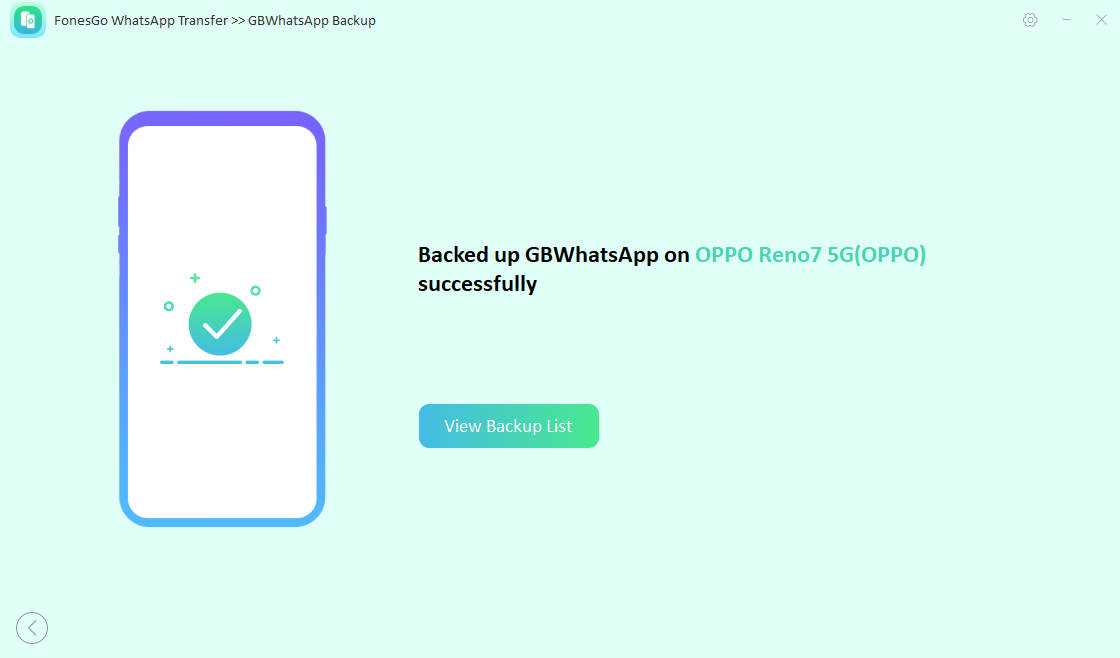Click the phone illustration's white screen

point(222,450)
